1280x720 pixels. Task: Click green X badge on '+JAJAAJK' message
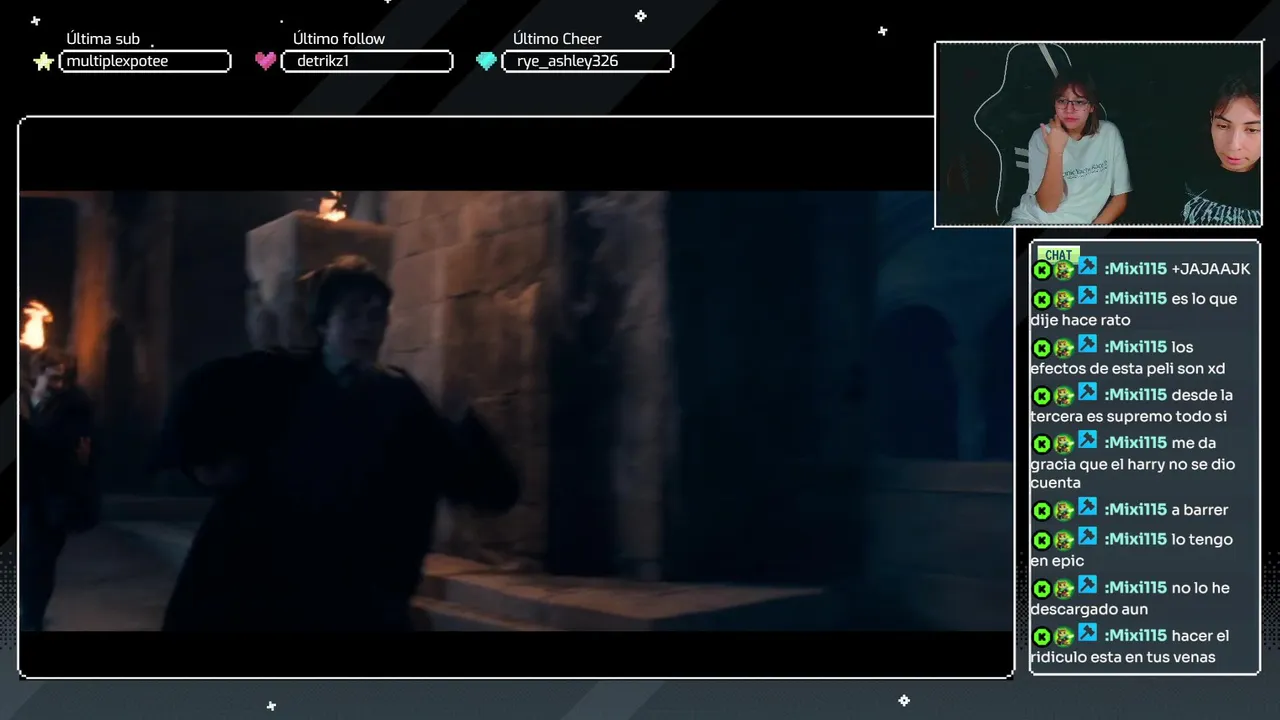[1042, 270]
